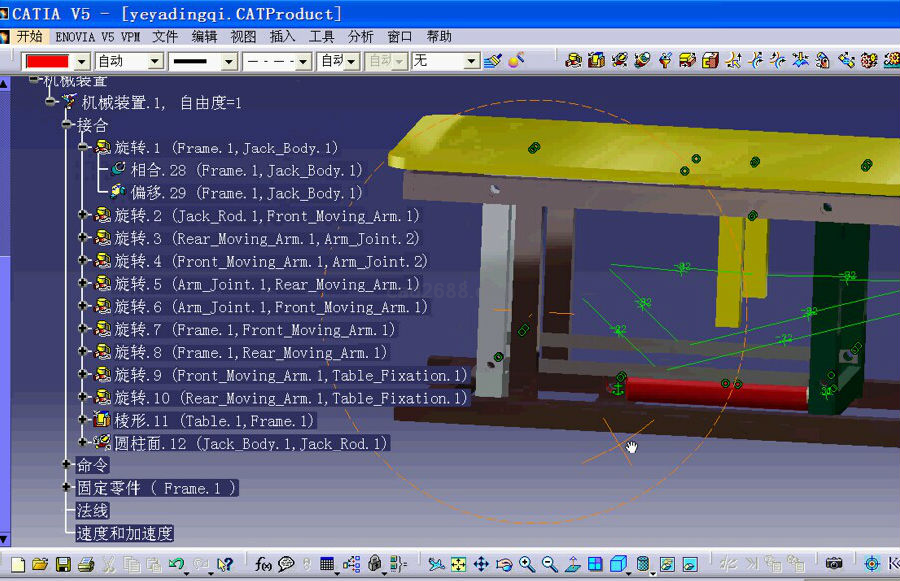
Task: Activate the Pan view tool
Action: (481, 565)
